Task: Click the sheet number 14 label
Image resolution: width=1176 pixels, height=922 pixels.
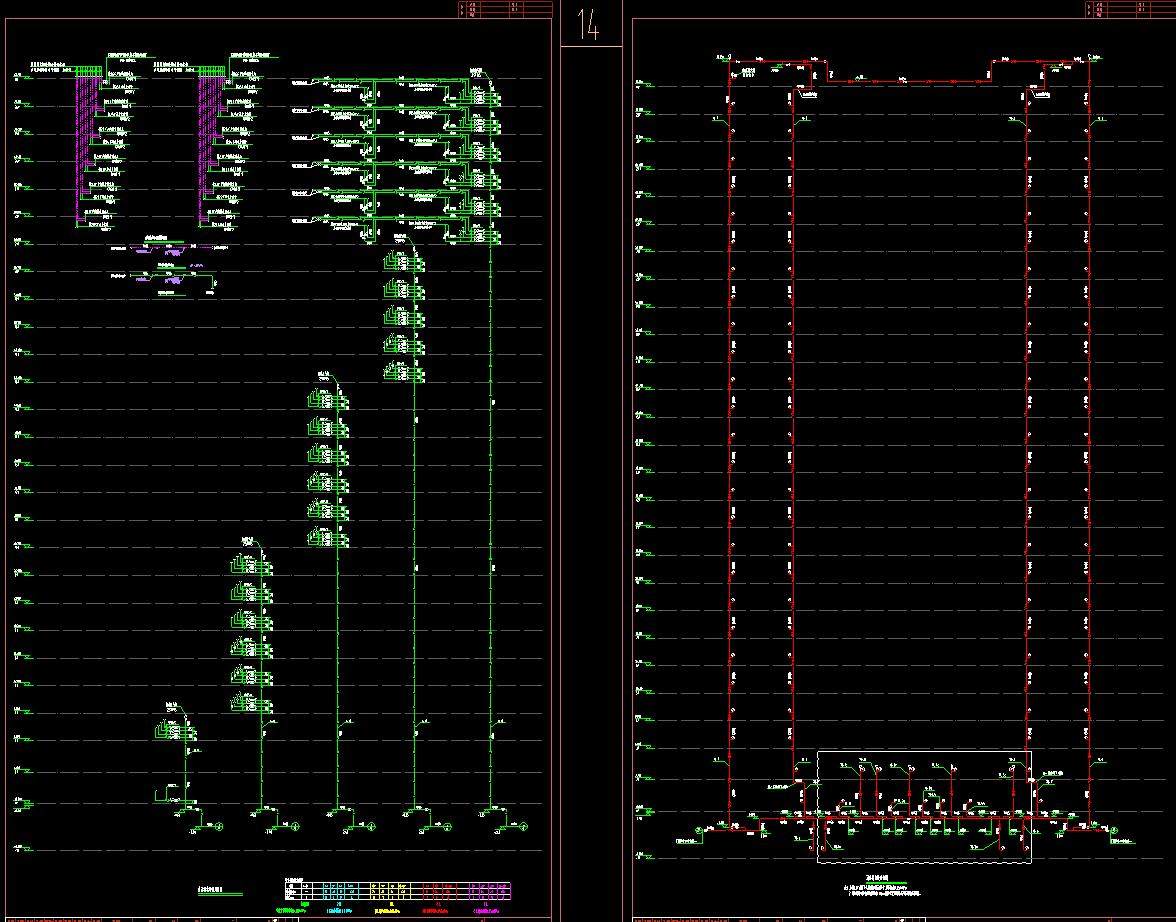Action: (588, 26)
